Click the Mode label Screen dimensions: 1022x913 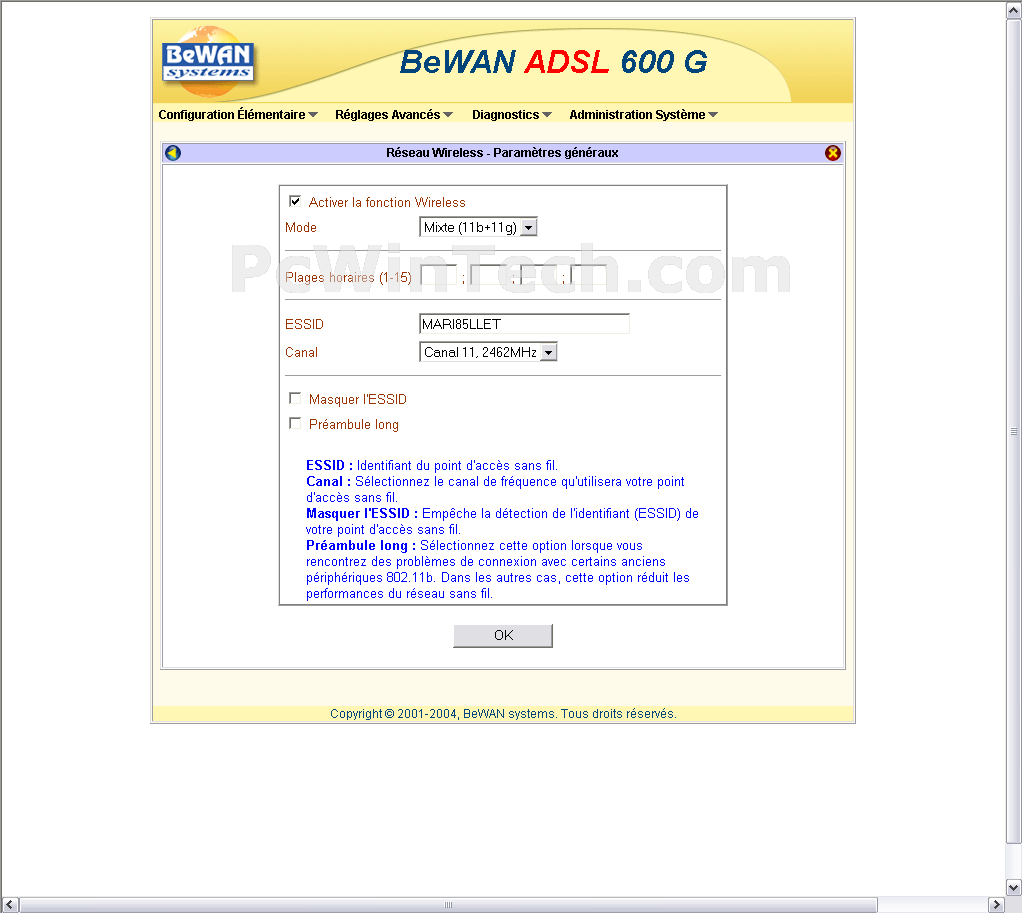click(300, 227)
